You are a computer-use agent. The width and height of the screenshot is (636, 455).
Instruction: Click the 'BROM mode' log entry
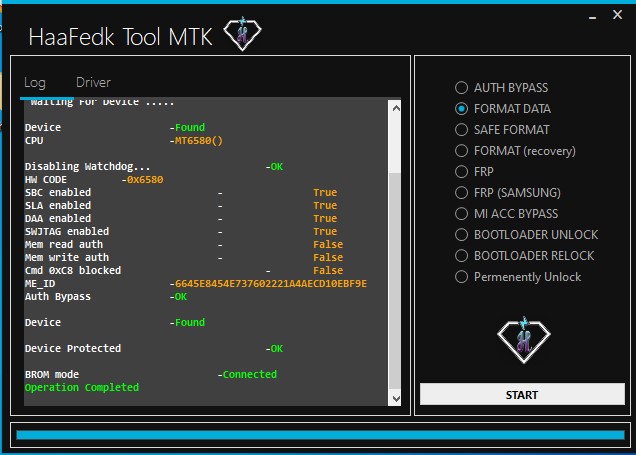52,374
